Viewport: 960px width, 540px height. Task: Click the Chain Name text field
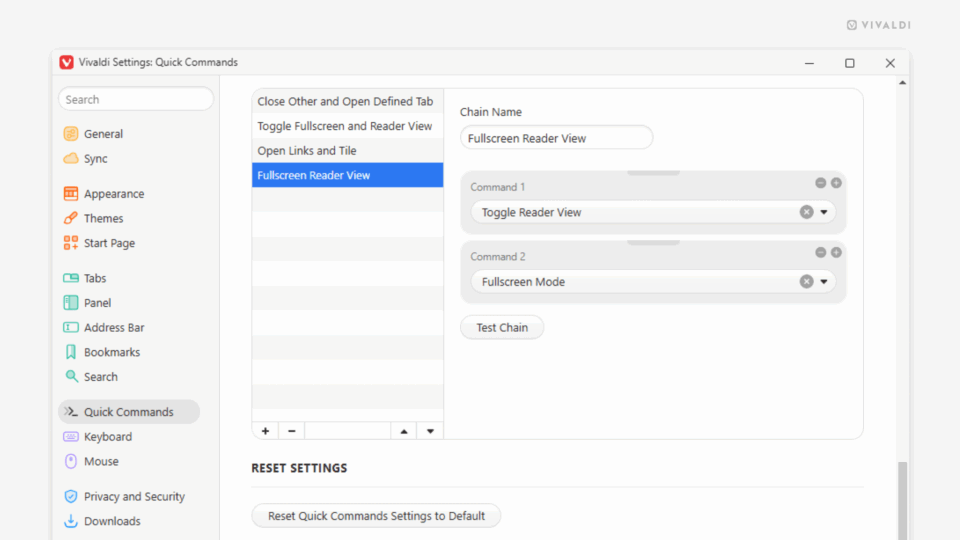(x=556, y=138)
